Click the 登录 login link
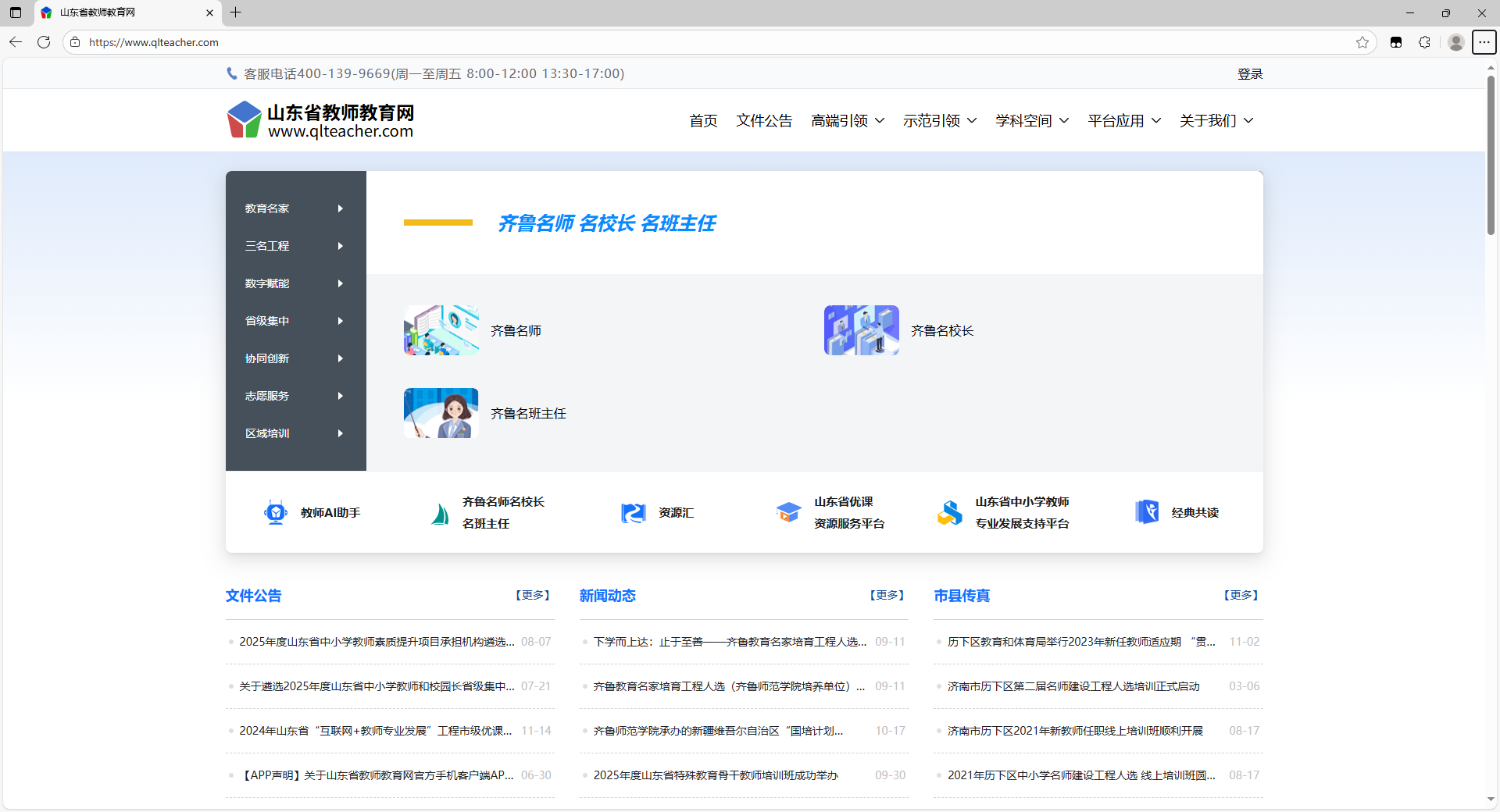Image resolution: width=1500 pixels, height=812 pixels. click(x=1249, y=74)
